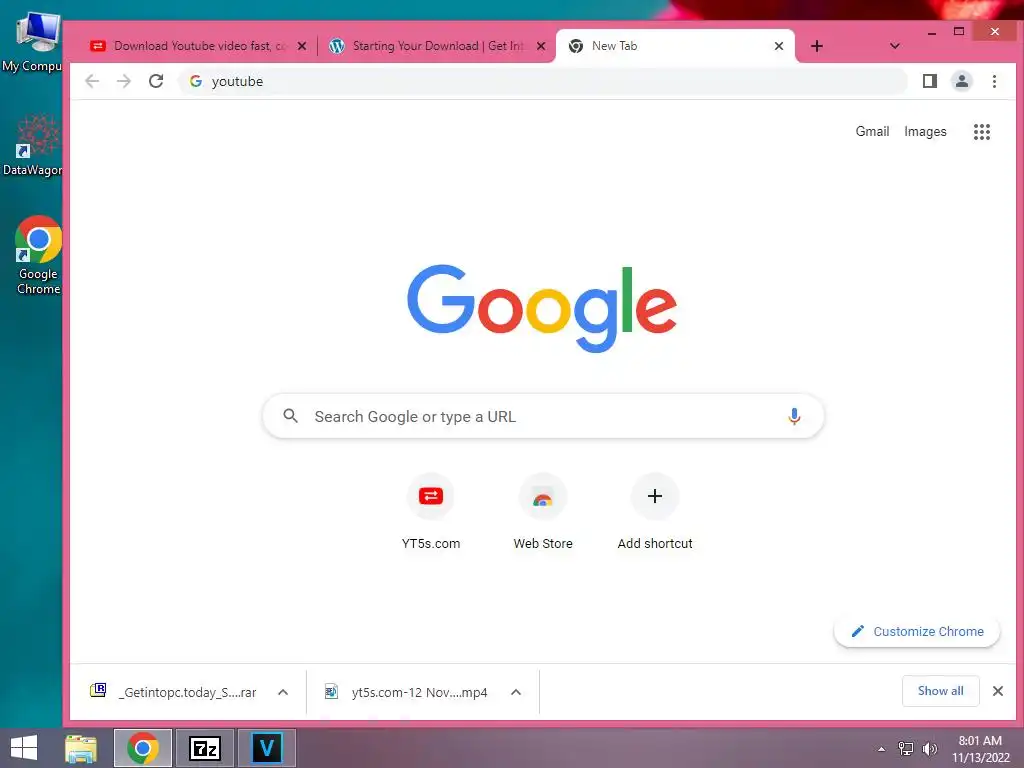1024x768 pixels.
Task: Open the Google apps grid
Action: [x=982, y=132]
